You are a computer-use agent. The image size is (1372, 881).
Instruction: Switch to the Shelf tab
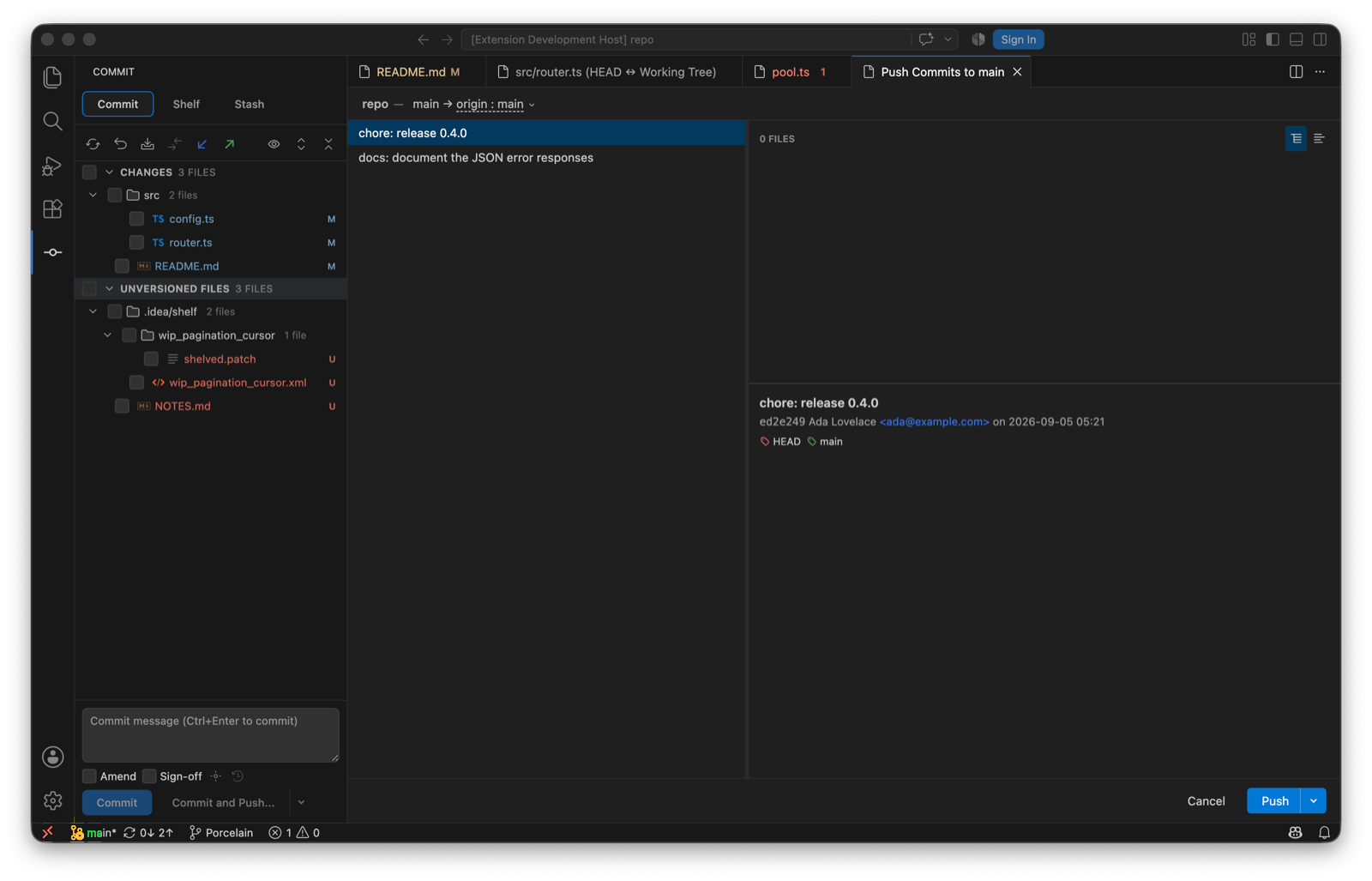click(186, 104)
